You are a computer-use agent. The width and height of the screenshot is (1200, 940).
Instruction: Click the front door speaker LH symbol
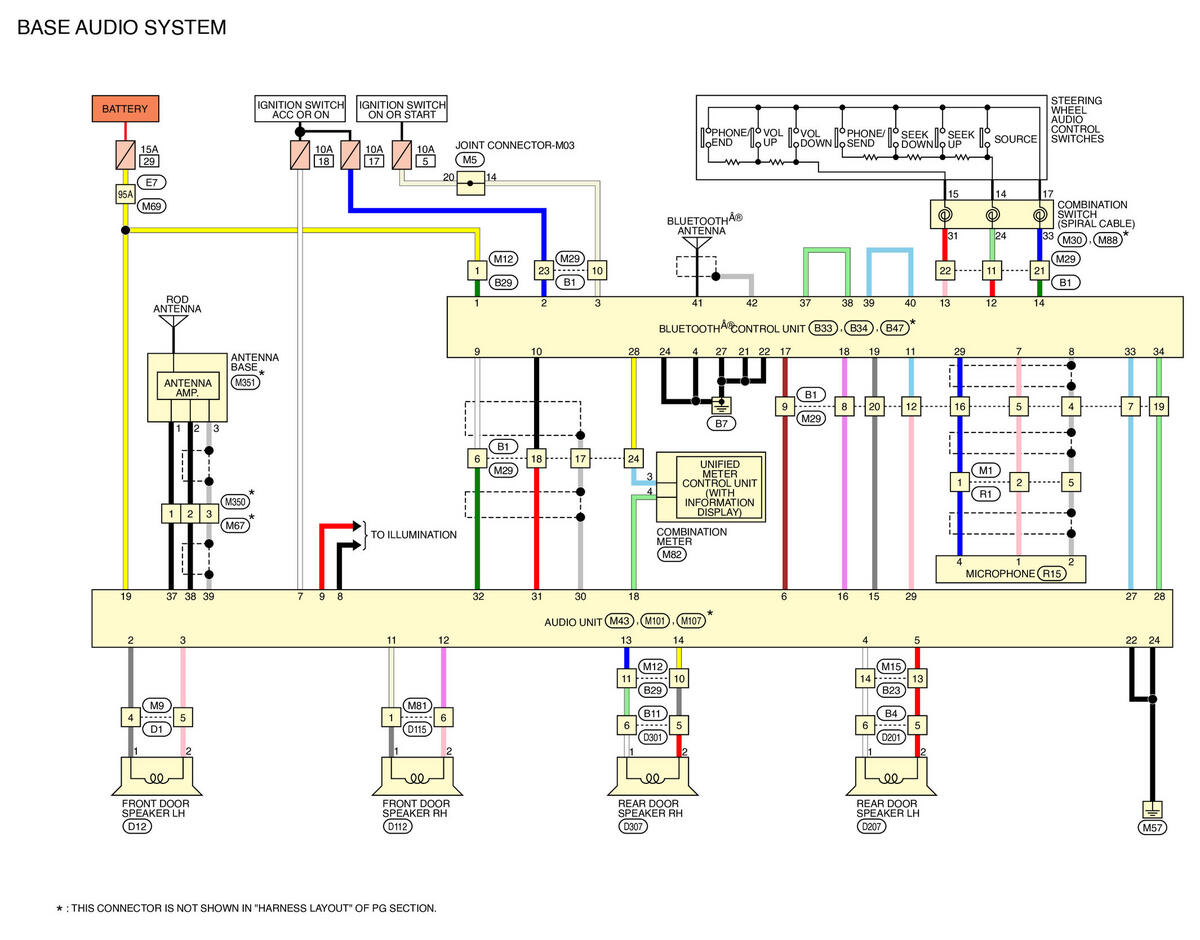157,776
